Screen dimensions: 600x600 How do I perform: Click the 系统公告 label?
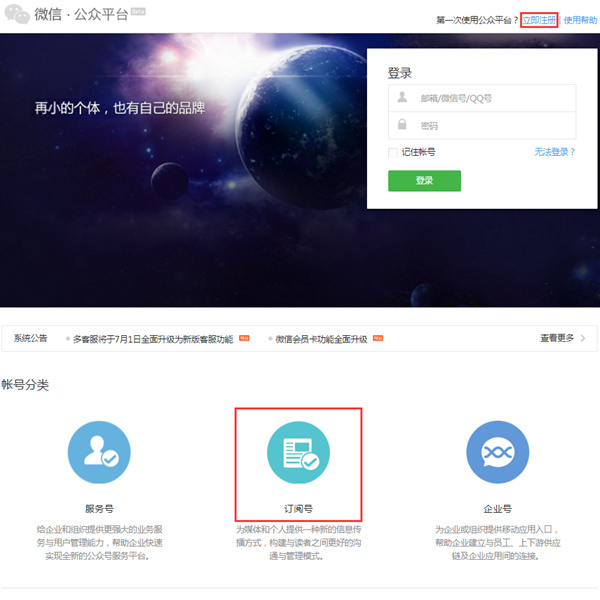click(x=31, y=338)
